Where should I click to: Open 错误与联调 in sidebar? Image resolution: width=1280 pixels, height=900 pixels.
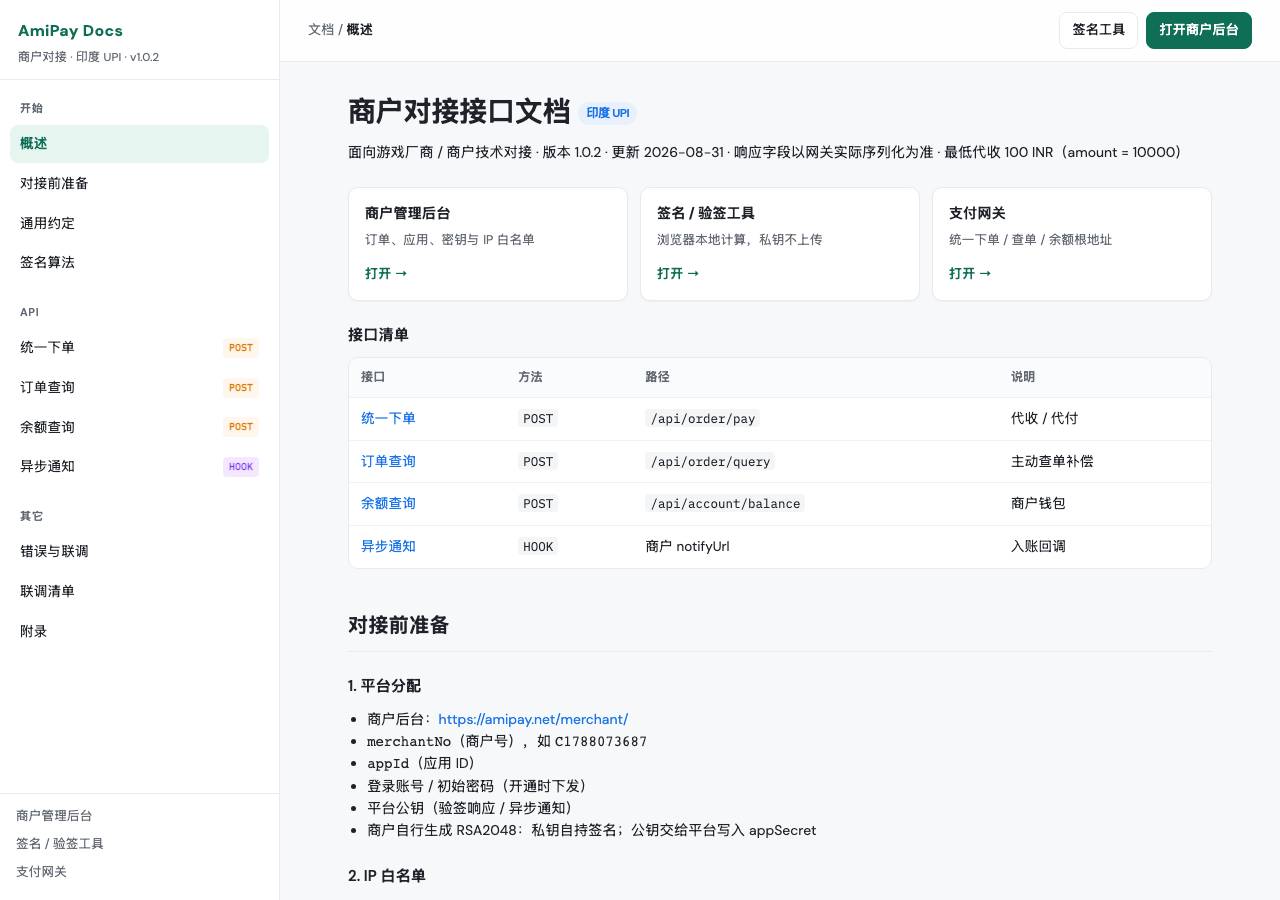[139, 551]
